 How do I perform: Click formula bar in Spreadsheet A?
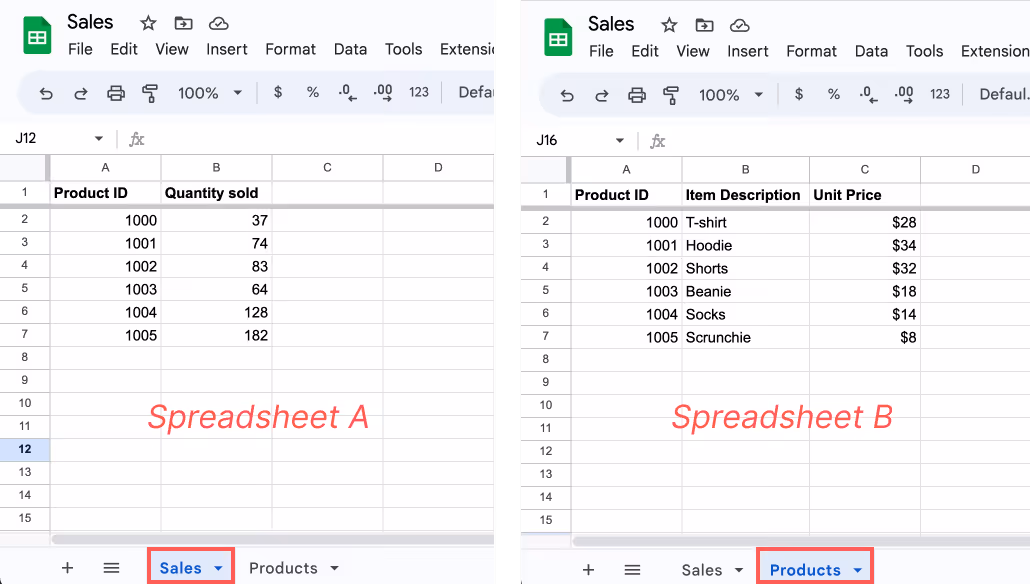click(x=320, y=139)
